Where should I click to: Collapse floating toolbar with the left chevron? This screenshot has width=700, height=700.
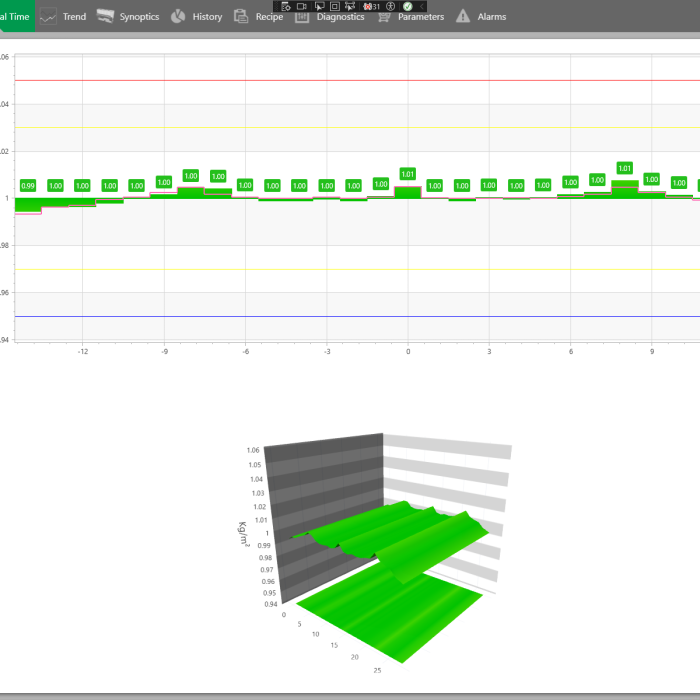point(423,6)
